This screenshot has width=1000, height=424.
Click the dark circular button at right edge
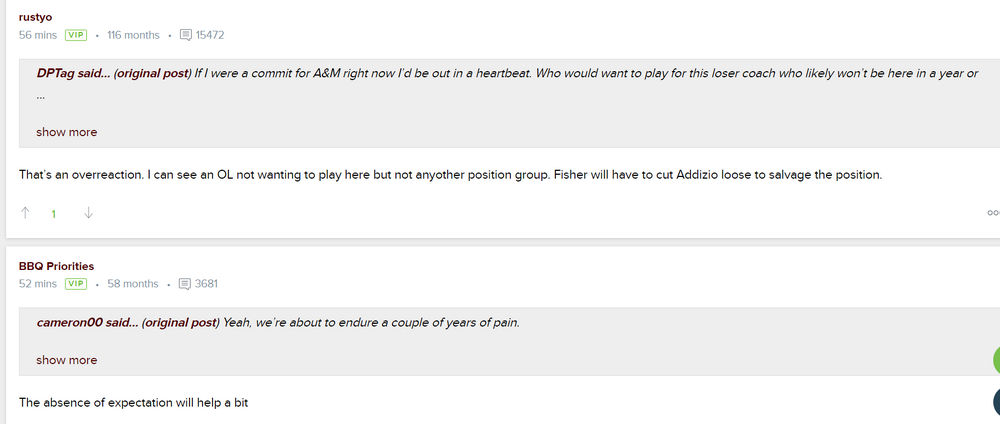pyautogui.click(x=996, y=403)
